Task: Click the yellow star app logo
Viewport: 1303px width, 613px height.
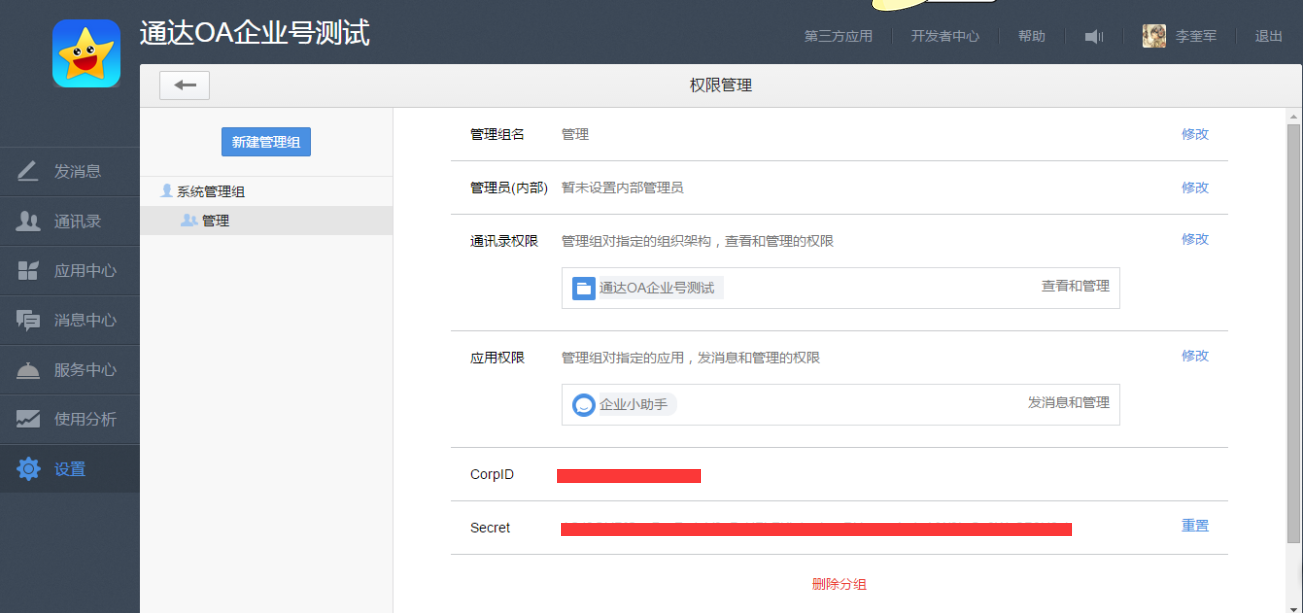Action: point(86,54)
